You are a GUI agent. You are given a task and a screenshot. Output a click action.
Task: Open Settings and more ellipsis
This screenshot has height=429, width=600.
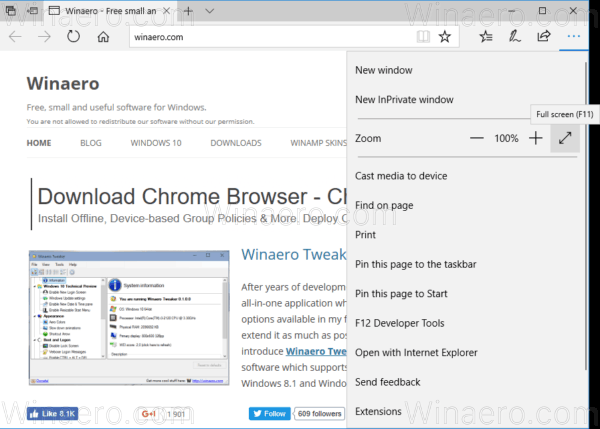(574, 36)
